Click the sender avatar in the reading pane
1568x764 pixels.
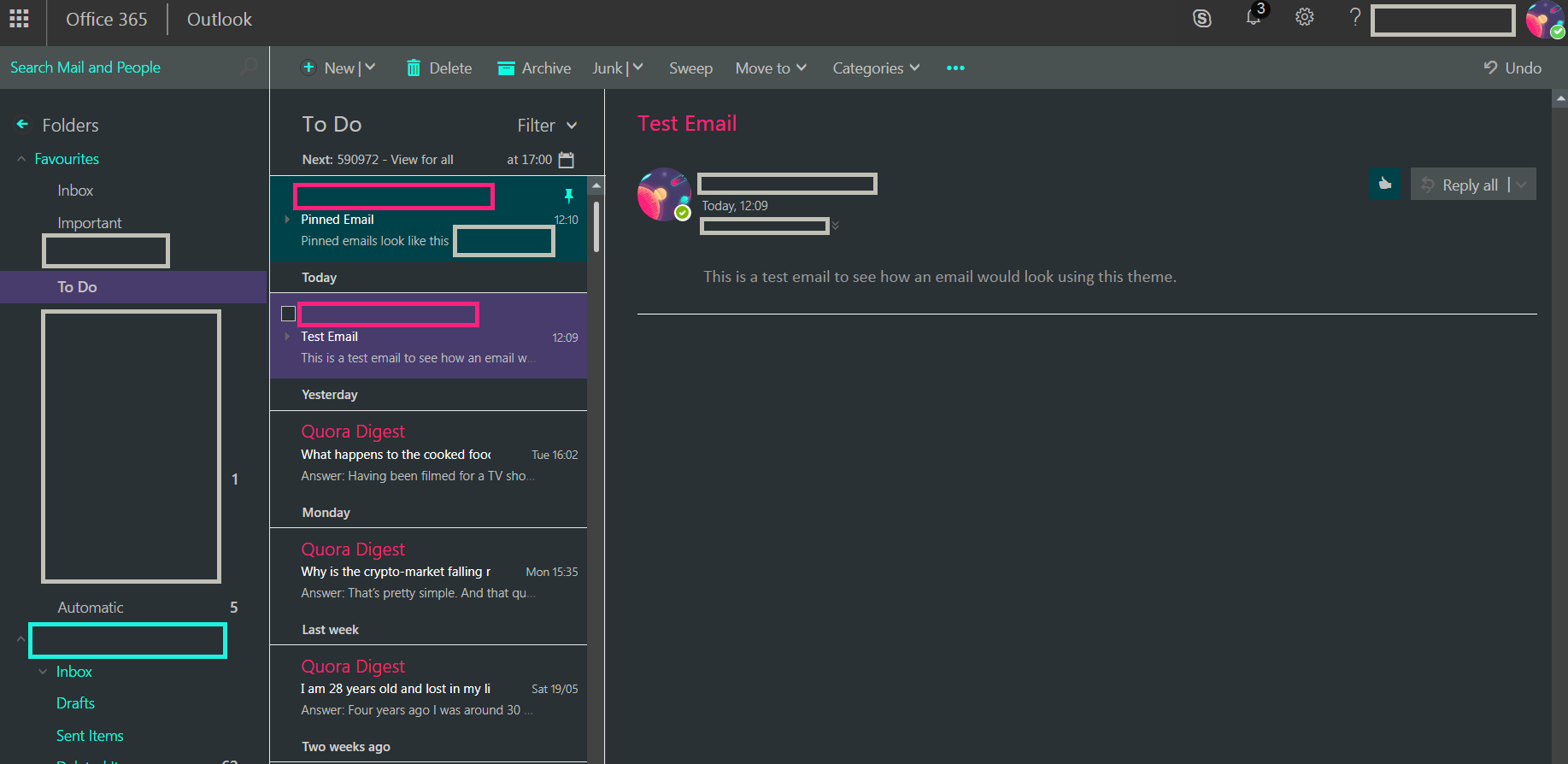coord(664,194)
